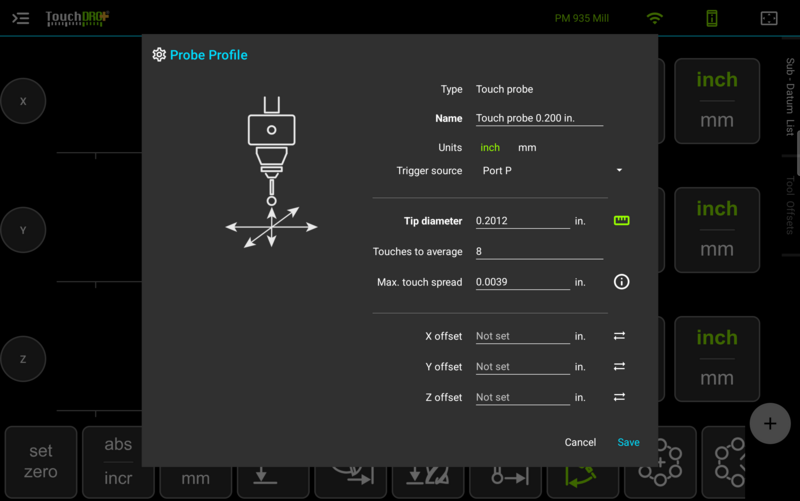Image resolution: width=800 pixels, height=501 pixels.
Task: Swap Y offset value icon
Action: pyautogui.click(x=619, y=366)
